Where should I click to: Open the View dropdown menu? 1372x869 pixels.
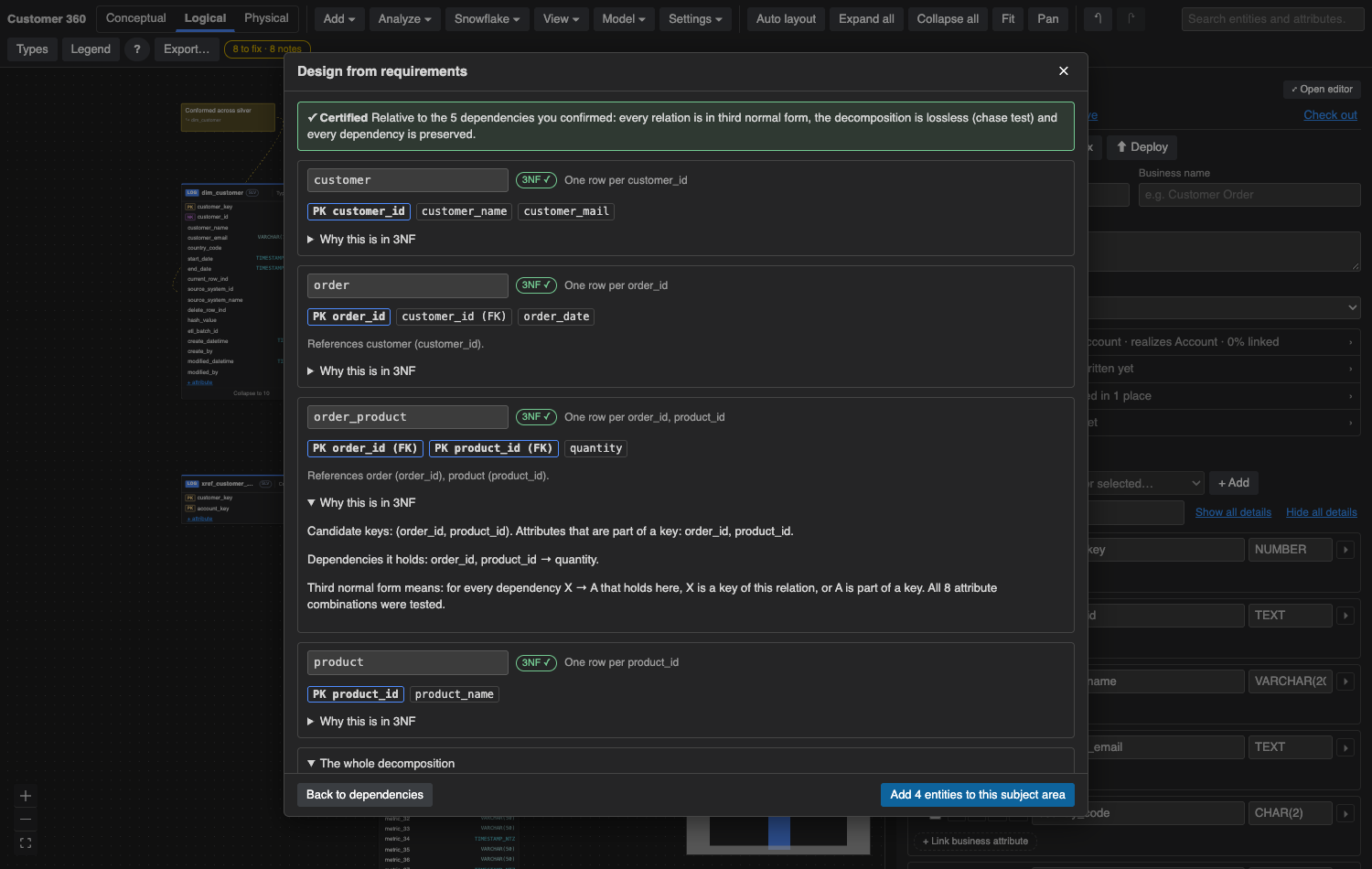pyautogui.click(x=561, y=19)
